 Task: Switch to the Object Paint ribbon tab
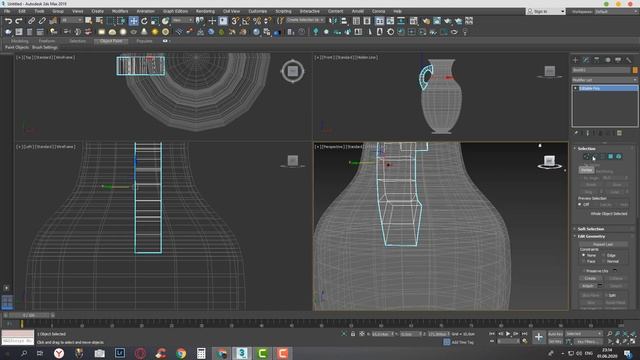click(111, 41)
